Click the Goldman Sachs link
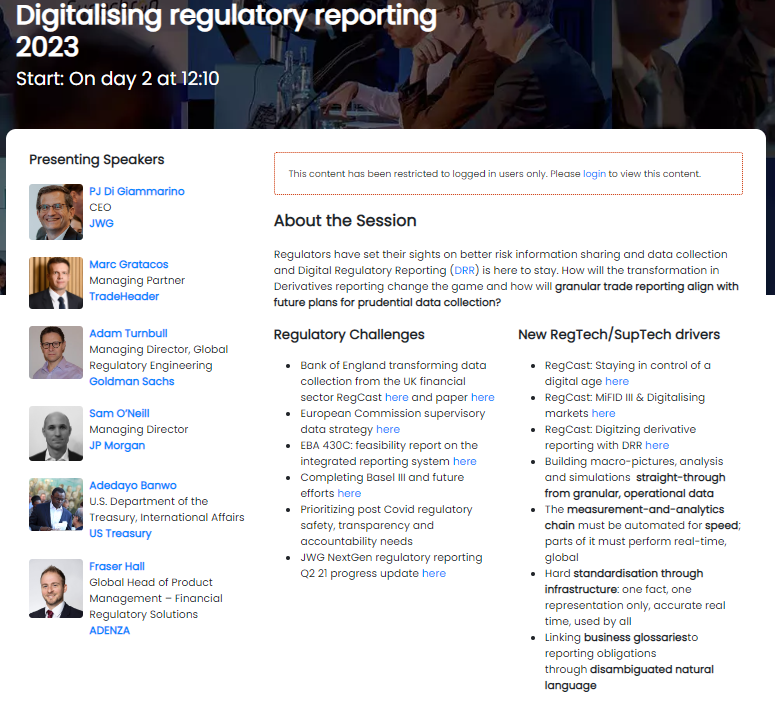Screen dimensions: 775x707 coord(131,381)
